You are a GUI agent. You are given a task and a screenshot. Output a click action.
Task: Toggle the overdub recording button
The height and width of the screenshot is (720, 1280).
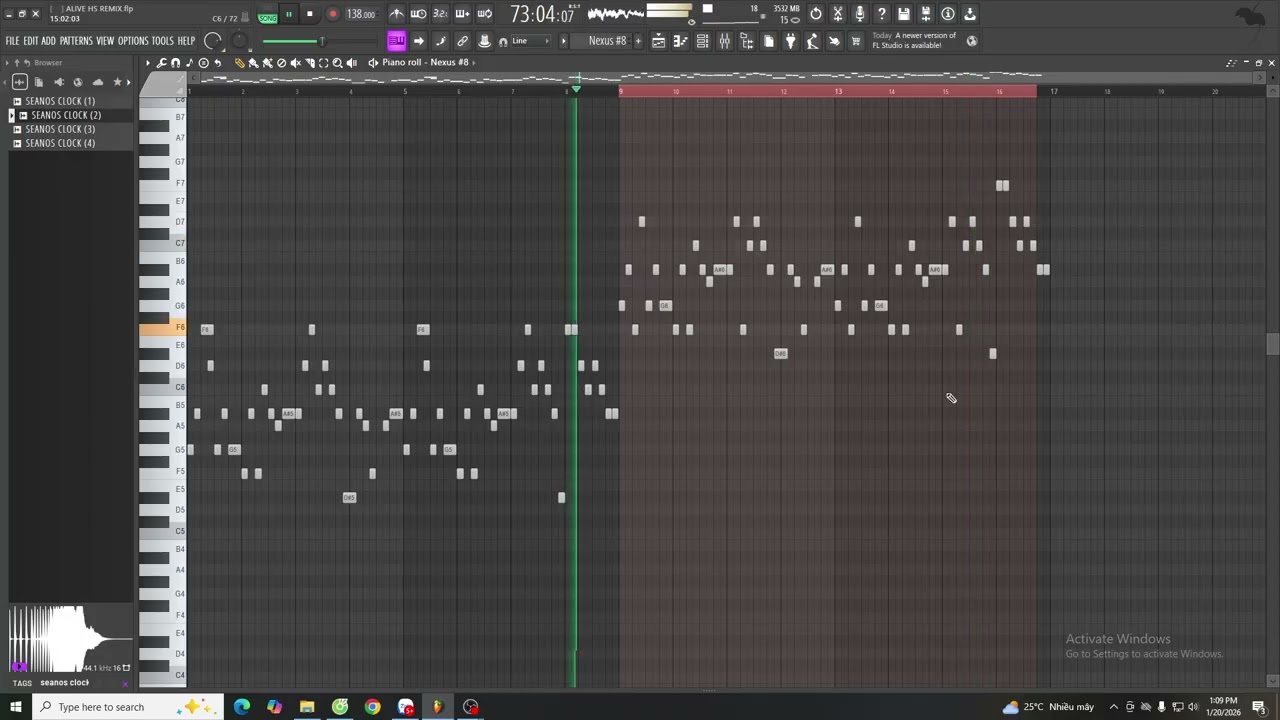pos(462,14)
